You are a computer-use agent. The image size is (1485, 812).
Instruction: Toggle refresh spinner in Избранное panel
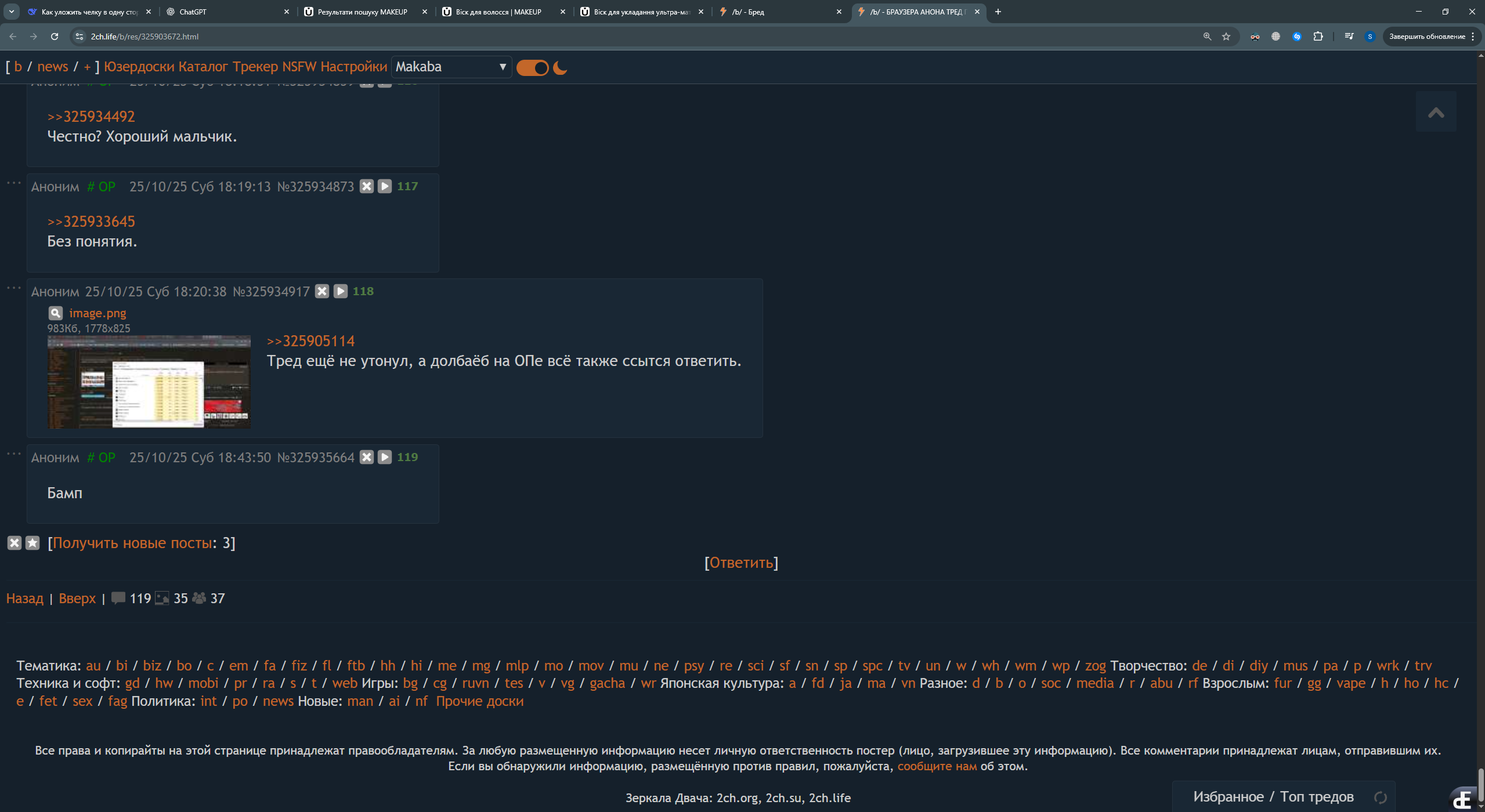coord(1381,797)
